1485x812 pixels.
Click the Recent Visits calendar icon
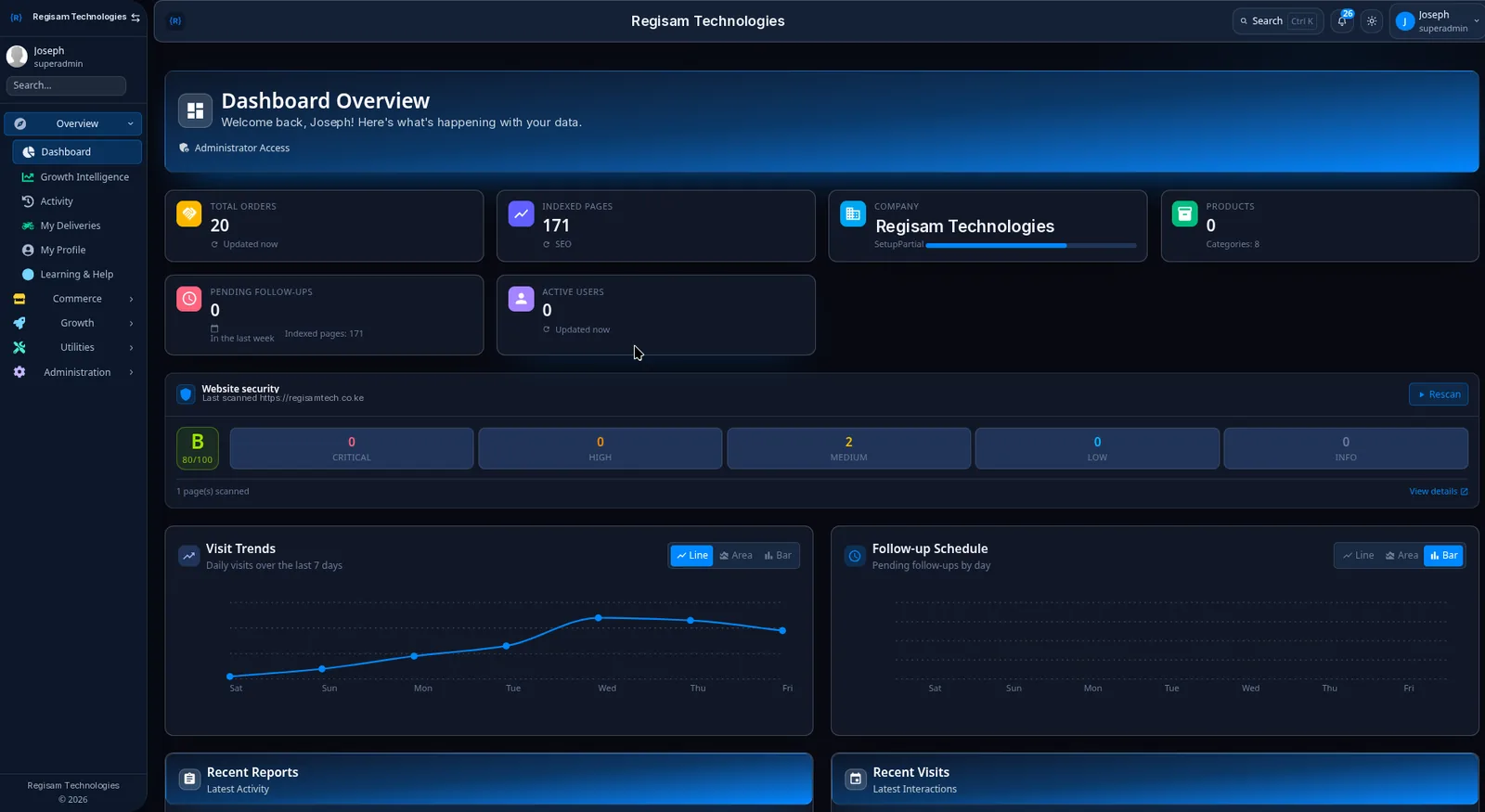click(856, 780)
